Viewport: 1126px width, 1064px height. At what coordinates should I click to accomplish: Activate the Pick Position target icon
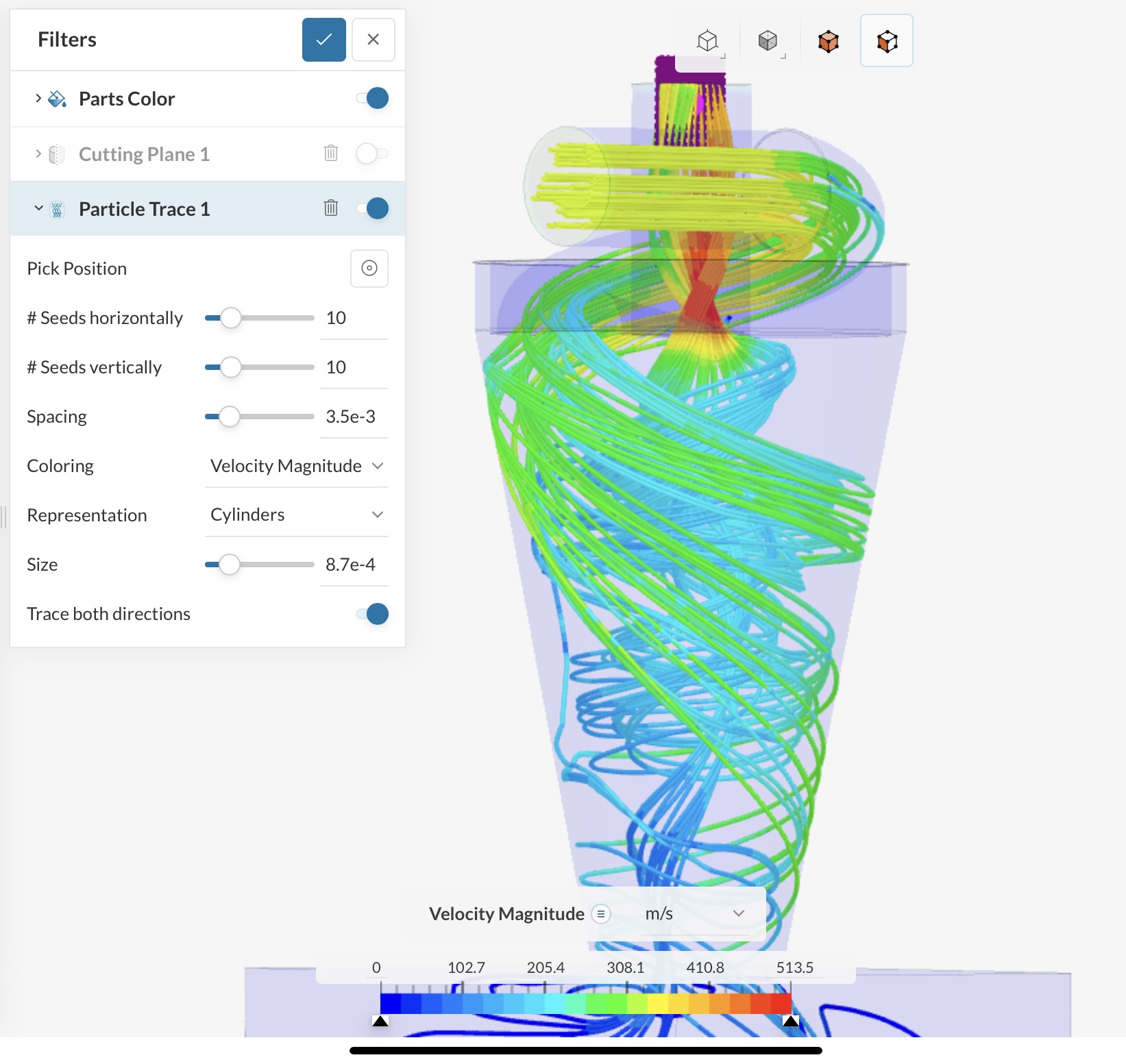pyautogui.click(x=369, y=268)
